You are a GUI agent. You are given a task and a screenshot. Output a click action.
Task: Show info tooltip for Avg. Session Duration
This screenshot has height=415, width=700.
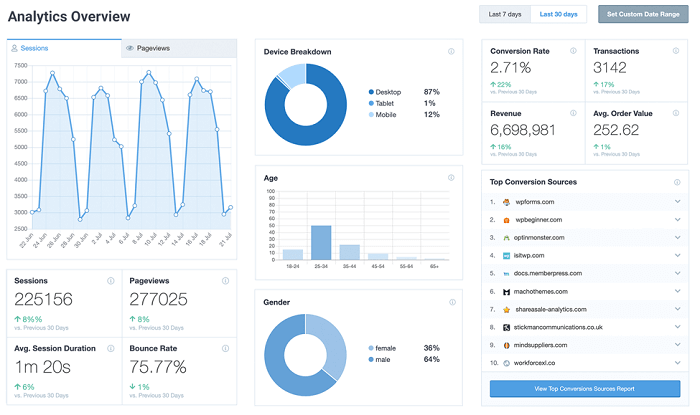click(111, 349)
